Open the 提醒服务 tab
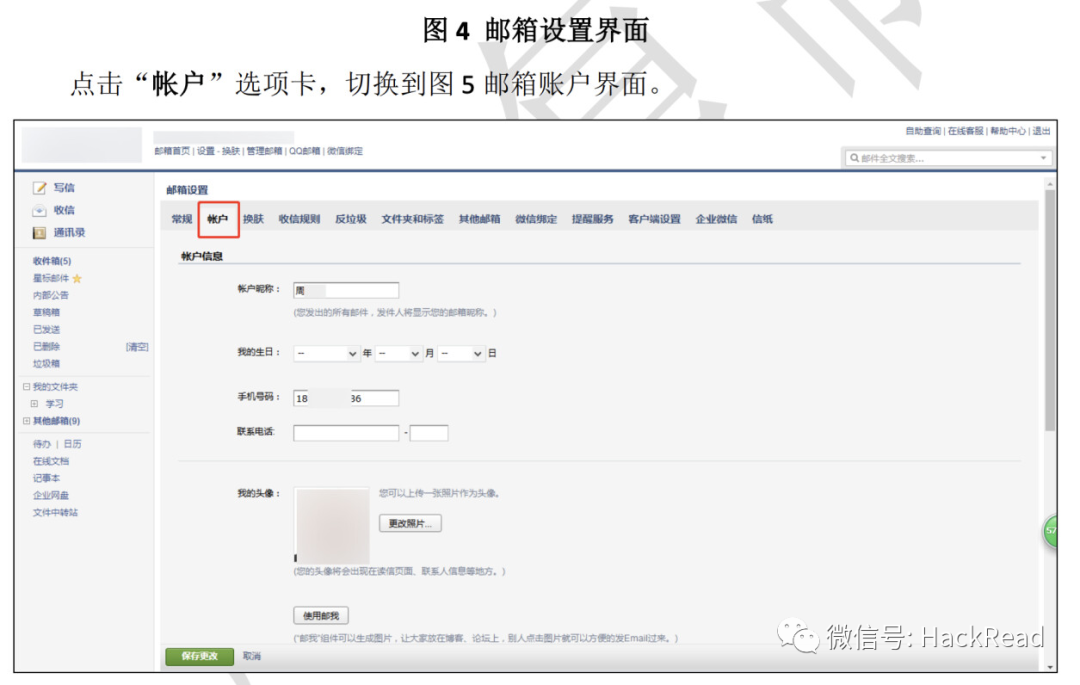The width and height of the screenshot is (1080, 685). click(x=592, y=220)
